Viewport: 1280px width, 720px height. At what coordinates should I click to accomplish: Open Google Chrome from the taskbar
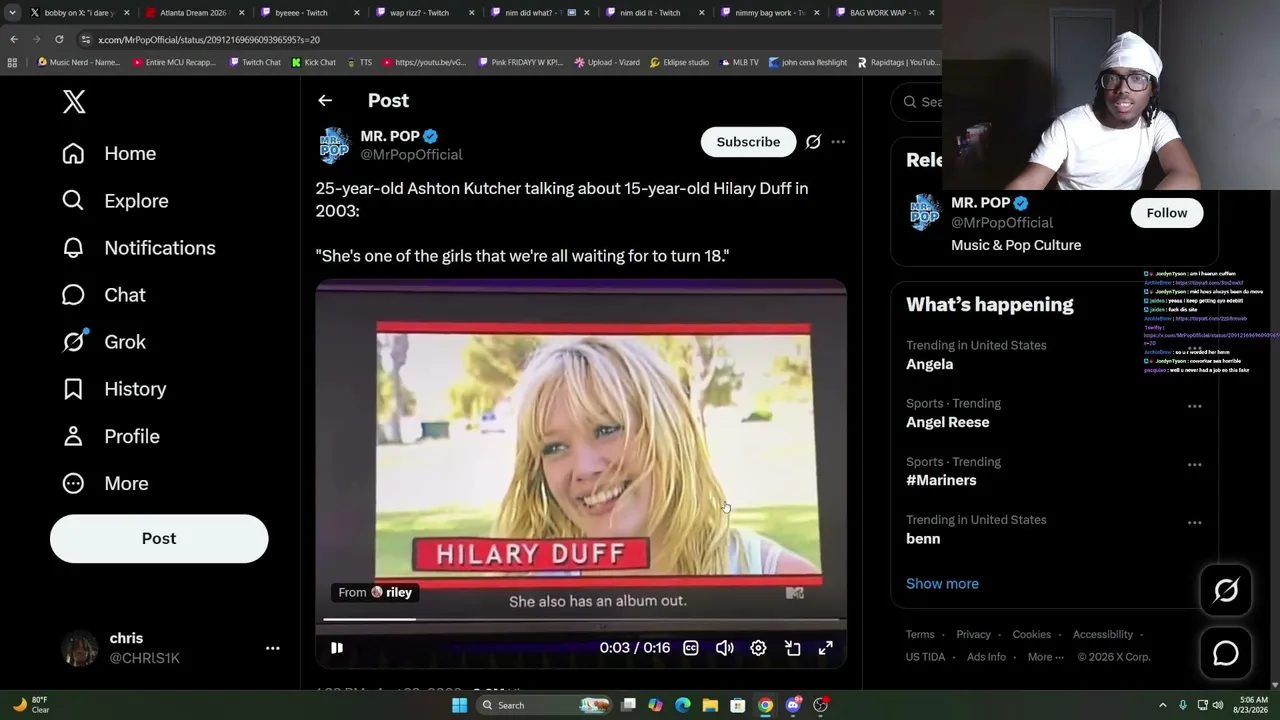(x=765, y=705)
